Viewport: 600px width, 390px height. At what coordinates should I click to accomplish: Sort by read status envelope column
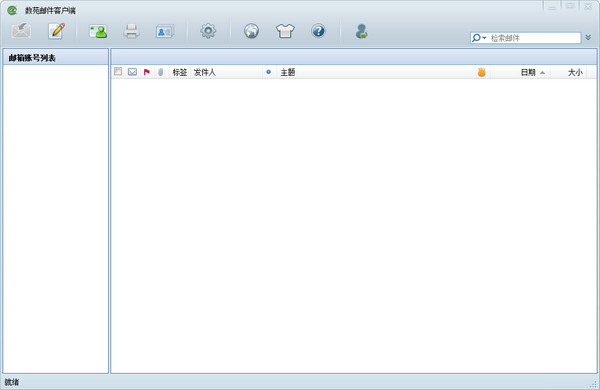pos(132,72)
